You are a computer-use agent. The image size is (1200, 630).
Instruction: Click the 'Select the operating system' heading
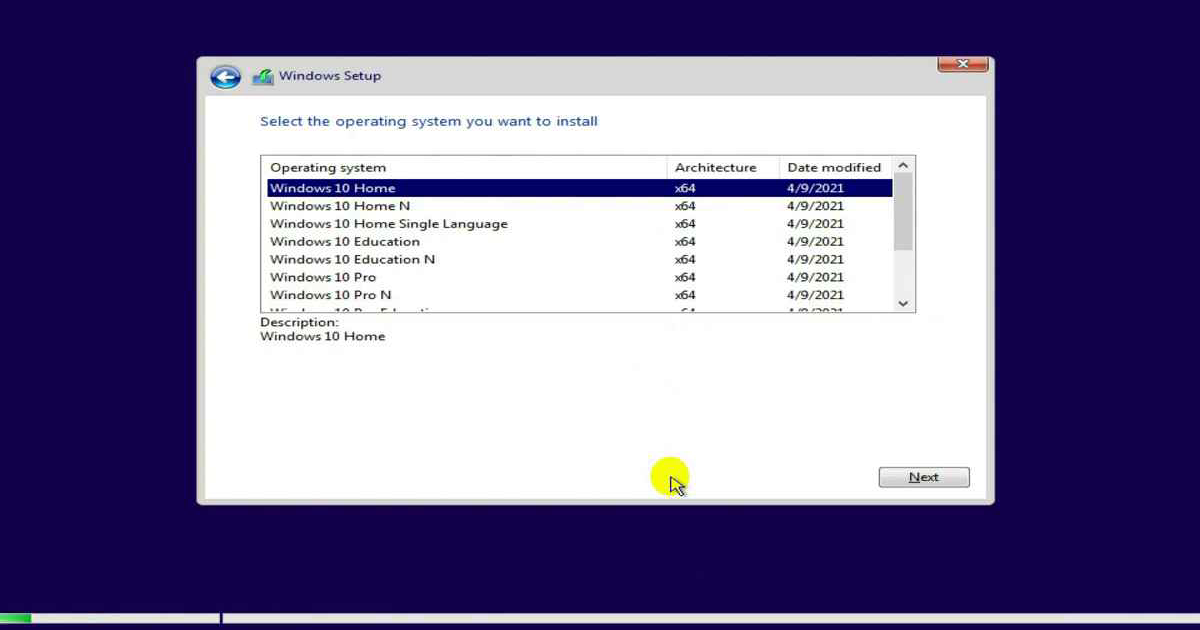point(429,122)
